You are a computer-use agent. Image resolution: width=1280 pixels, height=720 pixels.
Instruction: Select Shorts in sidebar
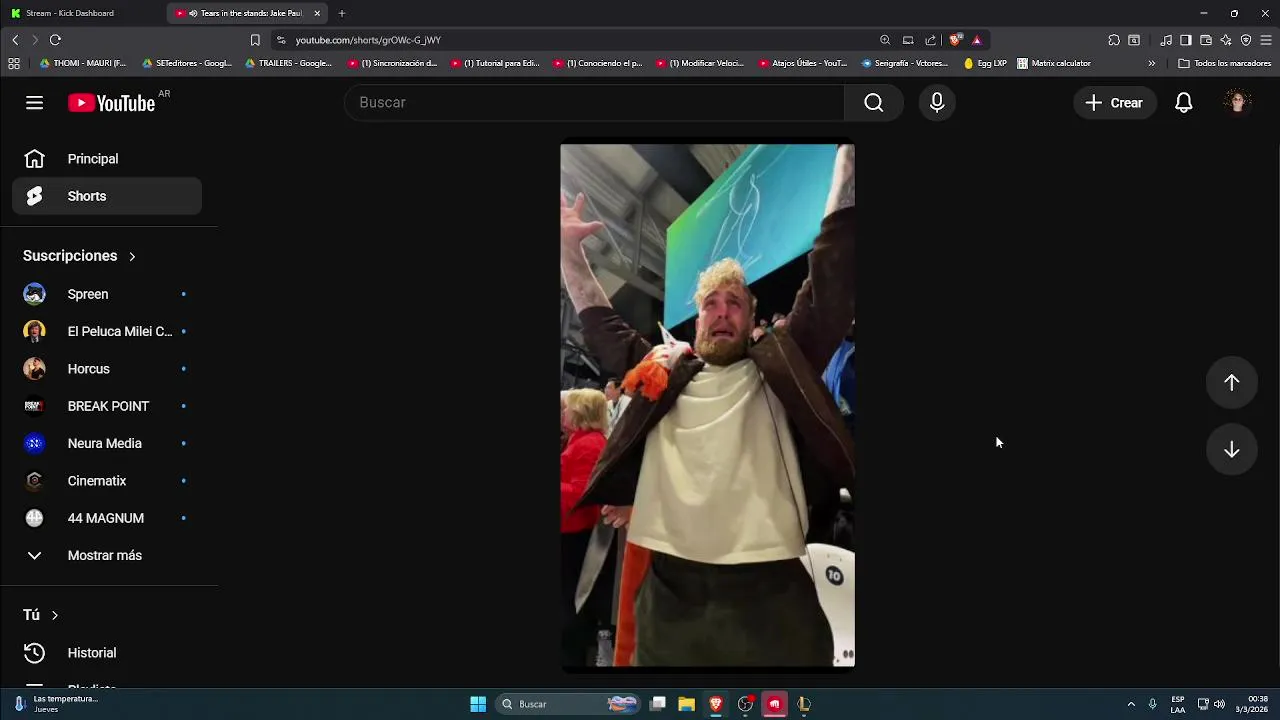point(107,196)
